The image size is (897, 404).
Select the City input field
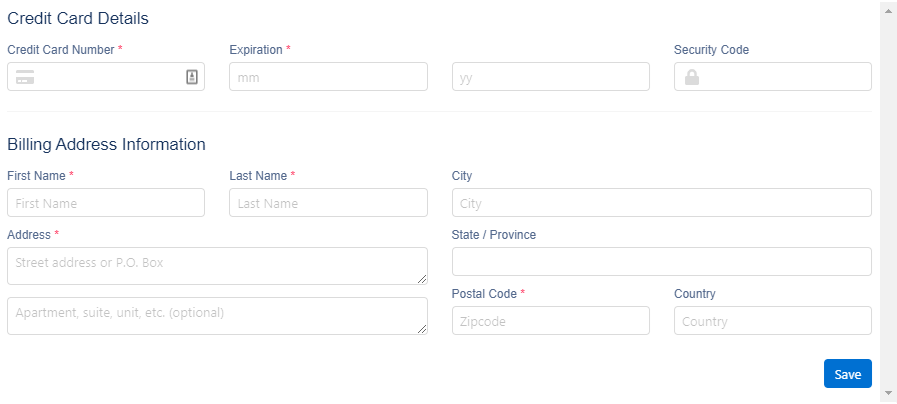tap(661, 203)
